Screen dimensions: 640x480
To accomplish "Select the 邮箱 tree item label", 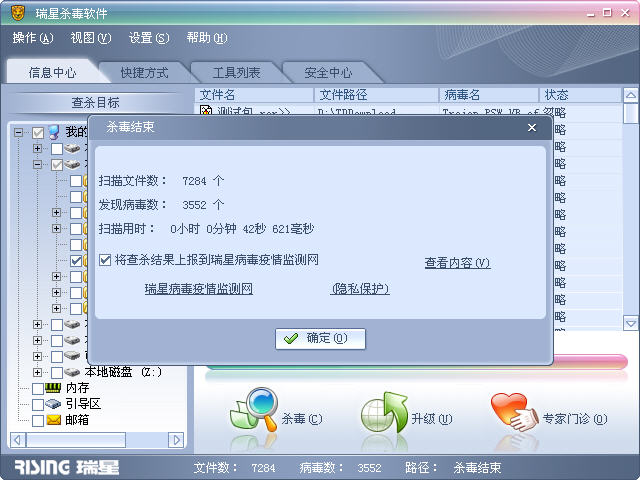I will pyautogui.click(x=77, y=420).
